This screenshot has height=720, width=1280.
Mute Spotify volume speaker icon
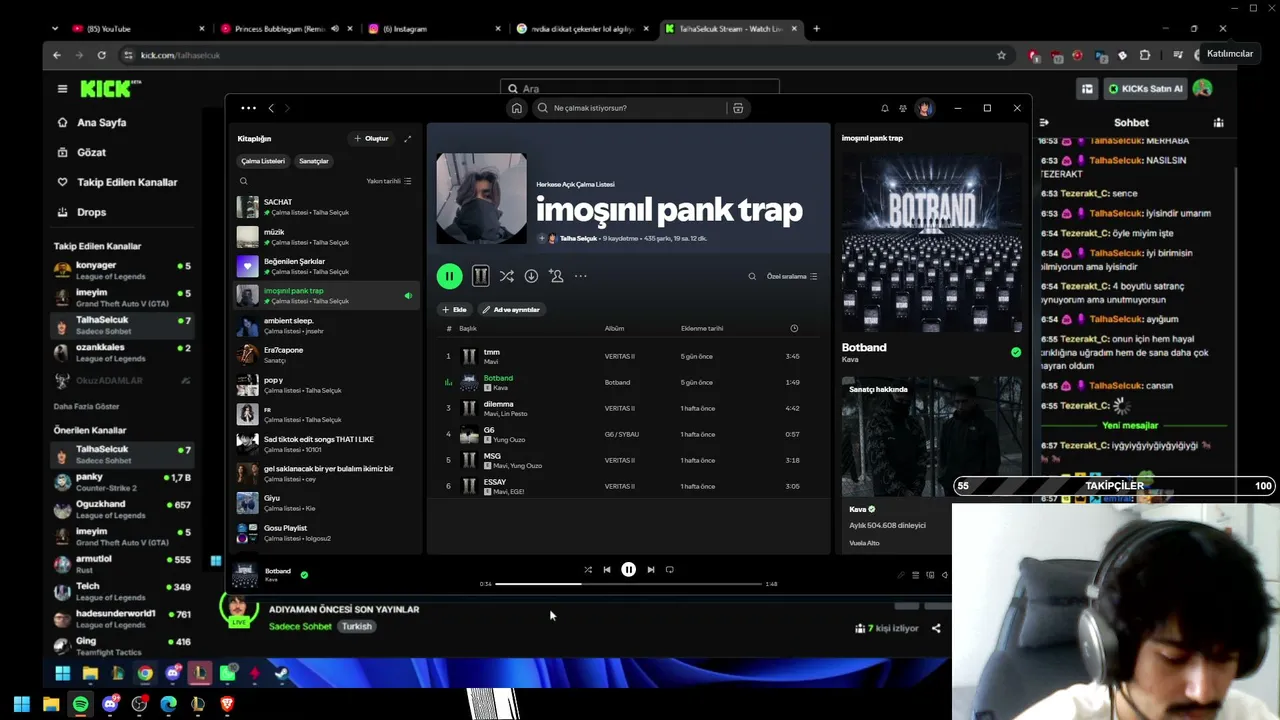point(945,575)
